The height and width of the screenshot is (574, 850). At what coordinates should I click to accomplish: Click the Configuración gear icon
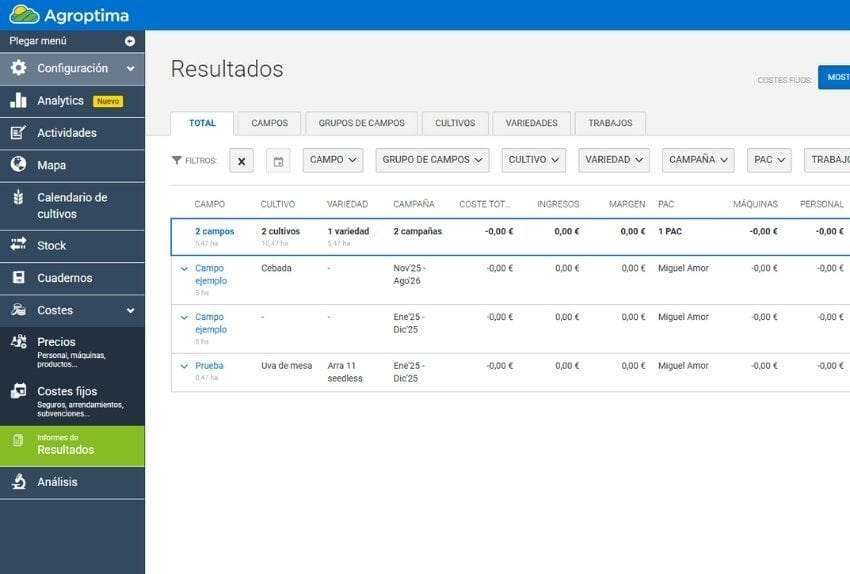[x=18, y=68]
